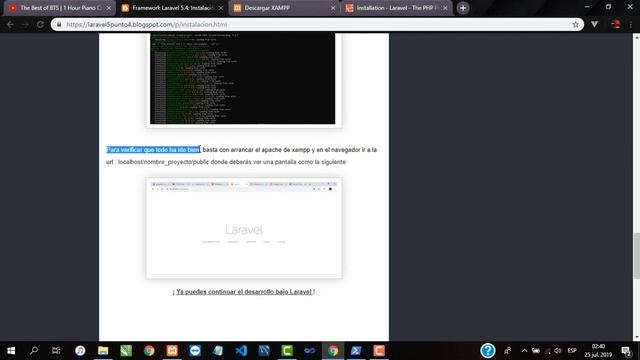Click scrollbar up arrow

[x=636, y=37]
